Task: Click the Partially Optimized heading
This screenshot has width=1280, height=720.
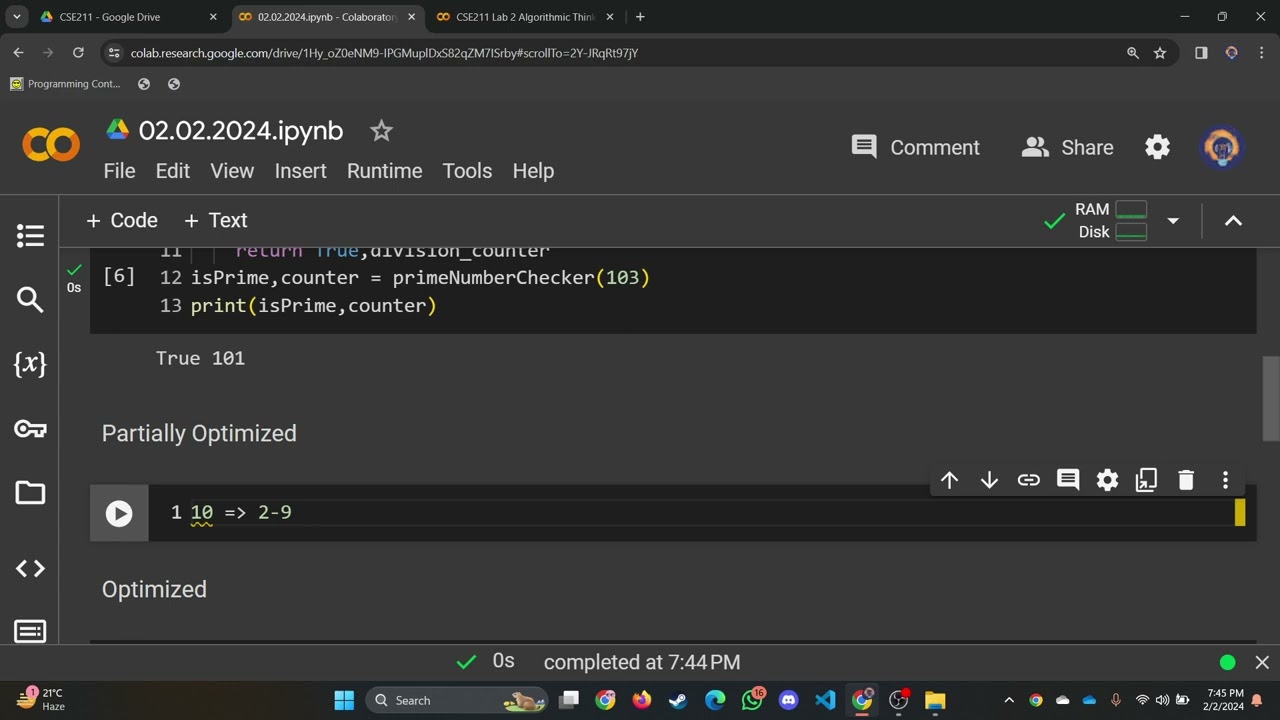Action: [x=199, y=433]
